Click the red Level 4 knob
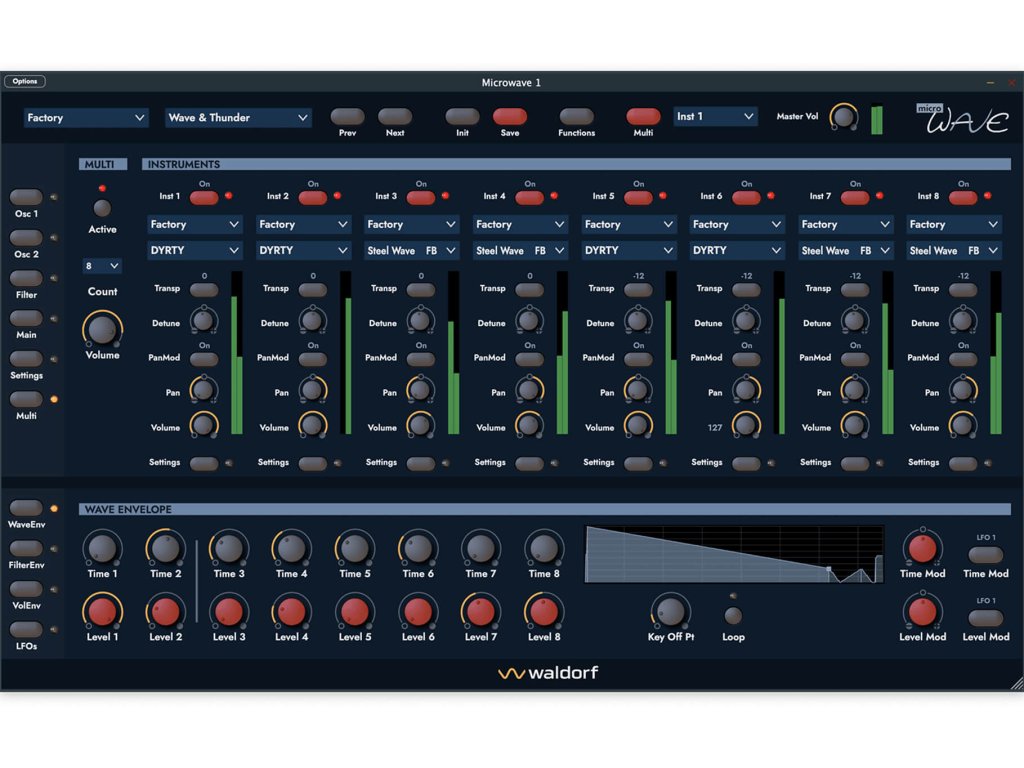The height and width of the screenshot is (768, 1024). click(x=291, y=612)
